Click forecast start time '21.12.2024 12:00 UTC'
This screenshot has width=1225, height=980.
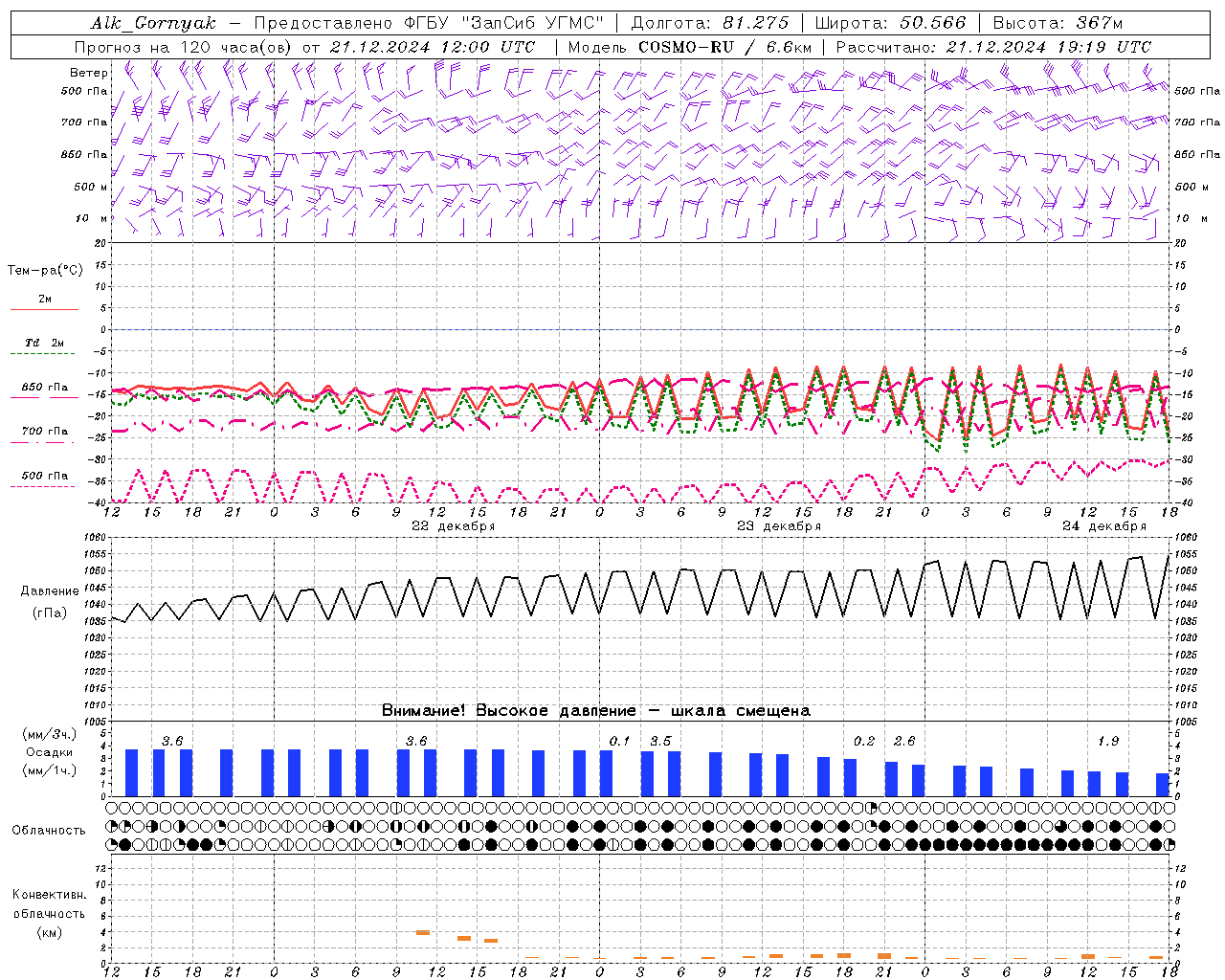coord(433,47)
